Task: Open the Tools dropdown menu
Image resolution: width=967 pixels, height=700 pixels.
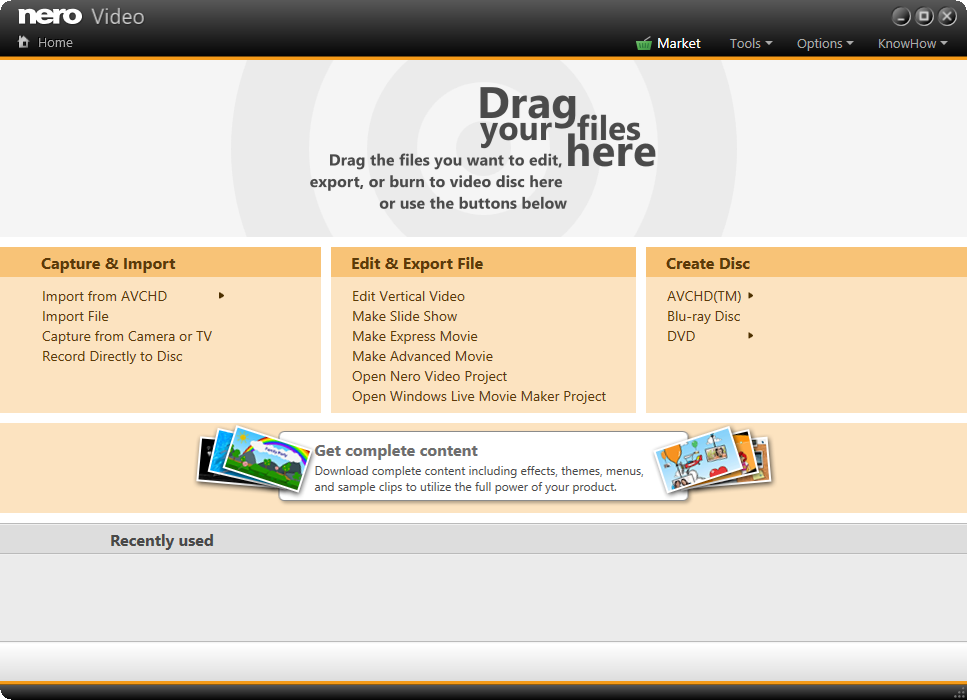Action: 751,43
